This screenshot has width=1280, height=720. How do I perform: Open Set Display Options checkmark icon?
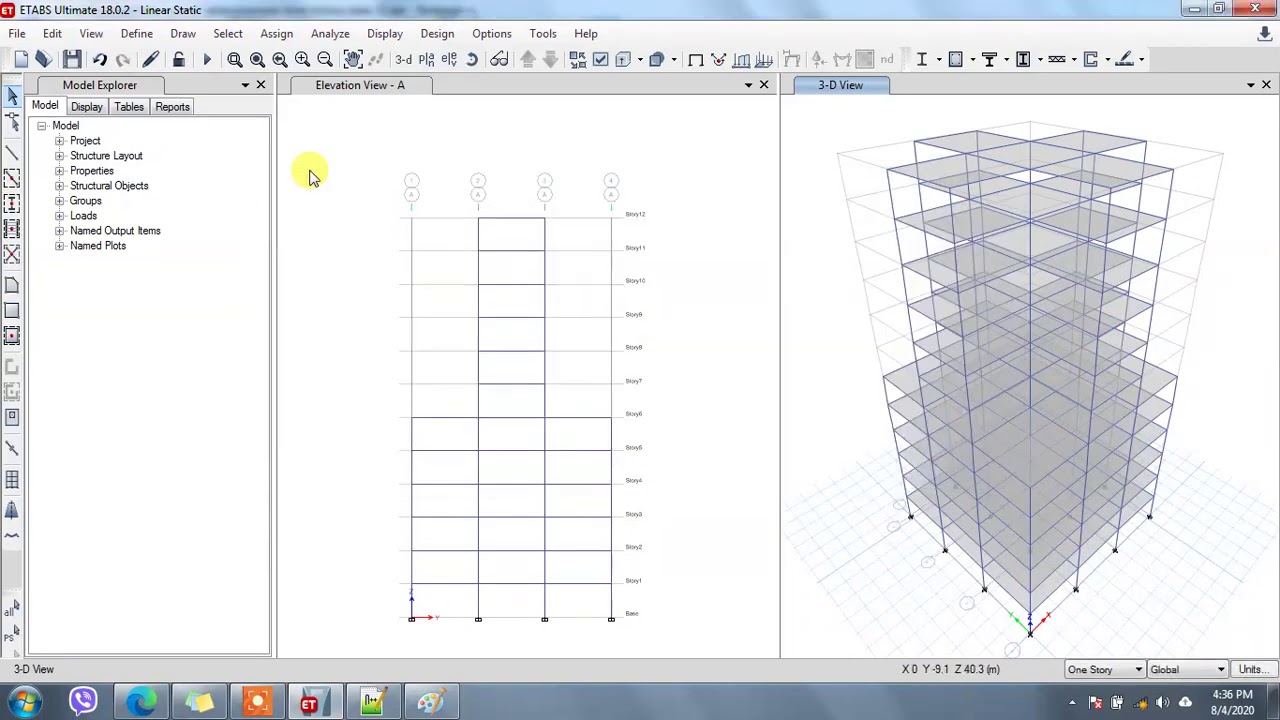pos(600,60)
